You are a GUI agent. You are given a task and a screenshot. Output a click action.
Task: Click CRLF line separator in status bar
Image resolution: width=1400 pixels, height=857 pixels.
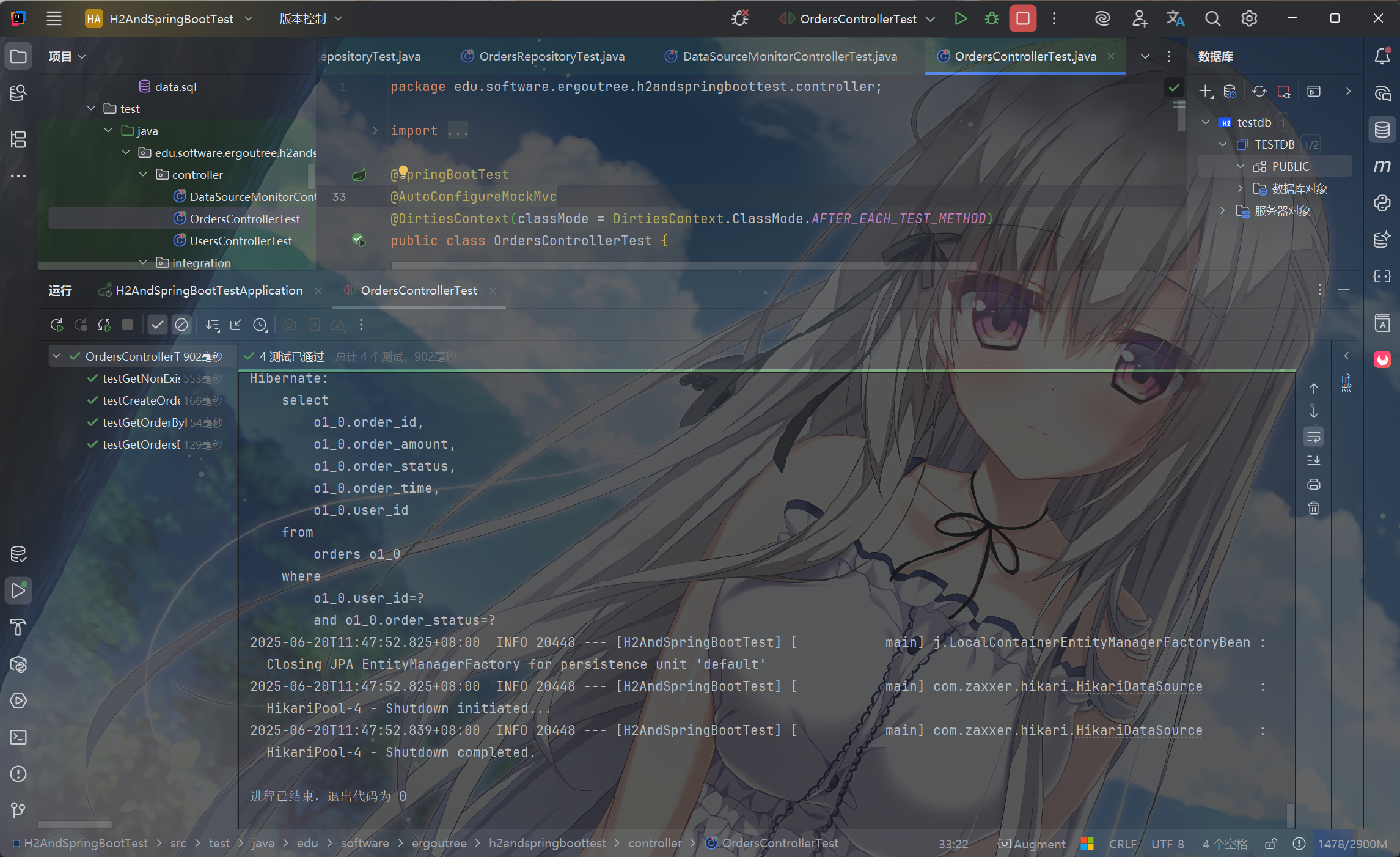pyautogui.click(x=1123, y=844)
